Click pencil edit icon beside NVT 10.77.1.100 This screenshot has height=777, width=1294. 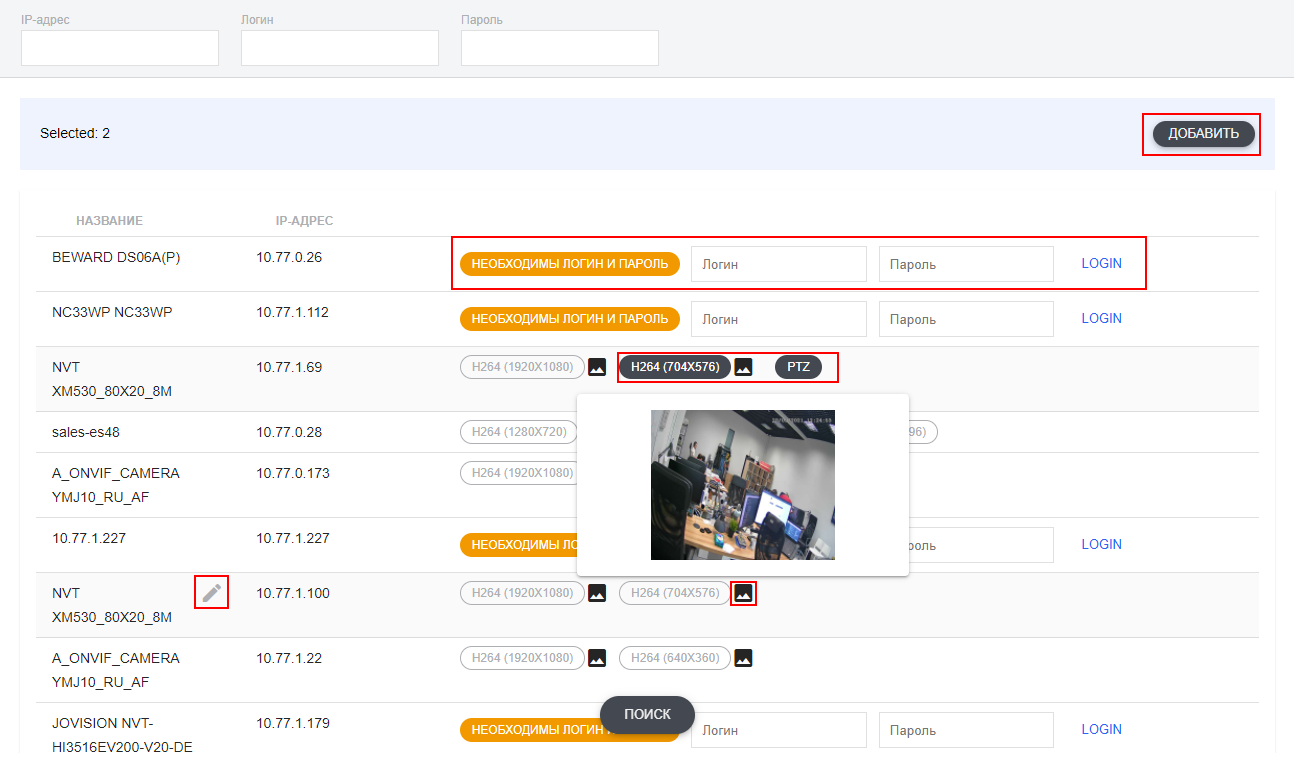tap(211, 593)
